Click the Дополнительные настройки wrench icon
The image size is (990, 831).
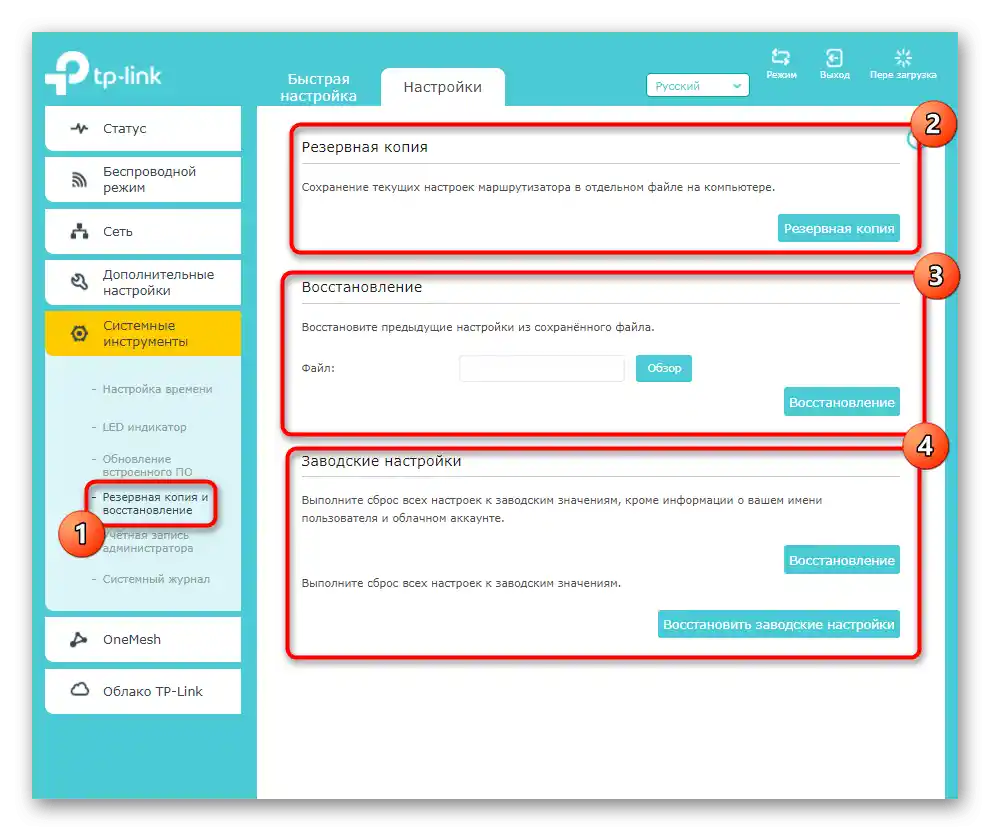[x=80, y=282]
